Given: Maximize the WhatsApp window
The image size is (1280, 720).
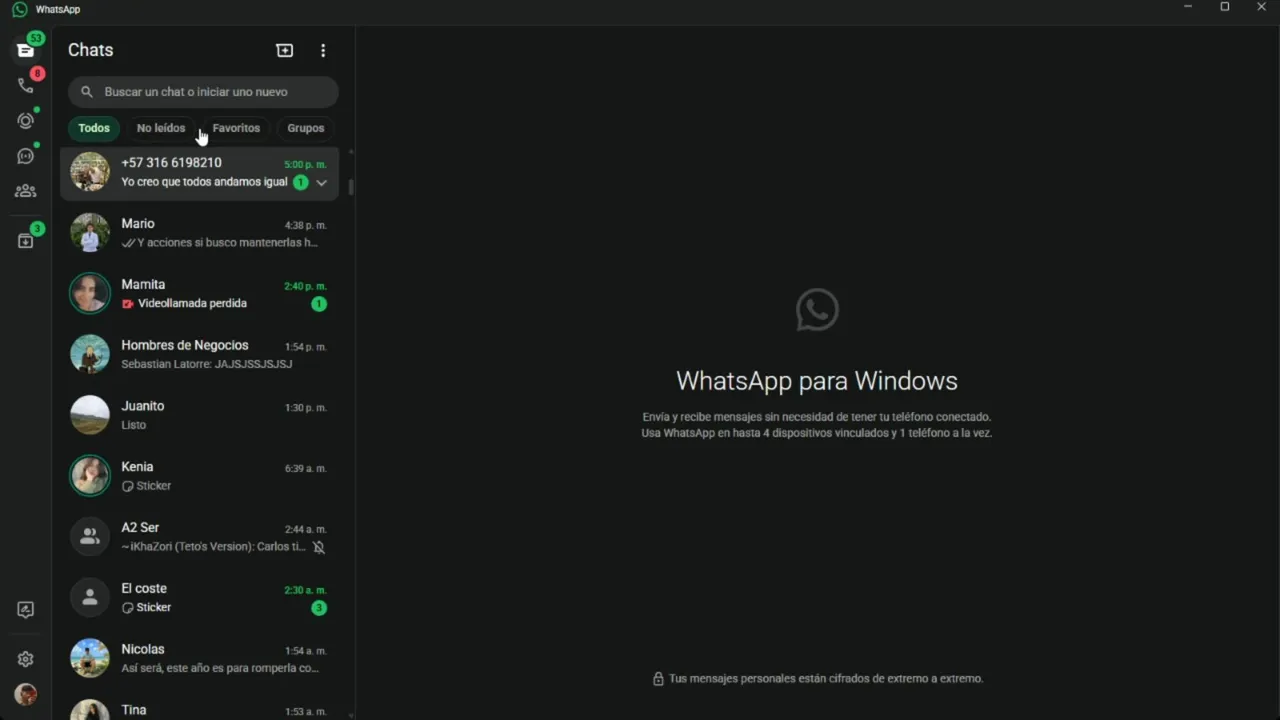Looking at the screenshot, I should click(1225, 8).
